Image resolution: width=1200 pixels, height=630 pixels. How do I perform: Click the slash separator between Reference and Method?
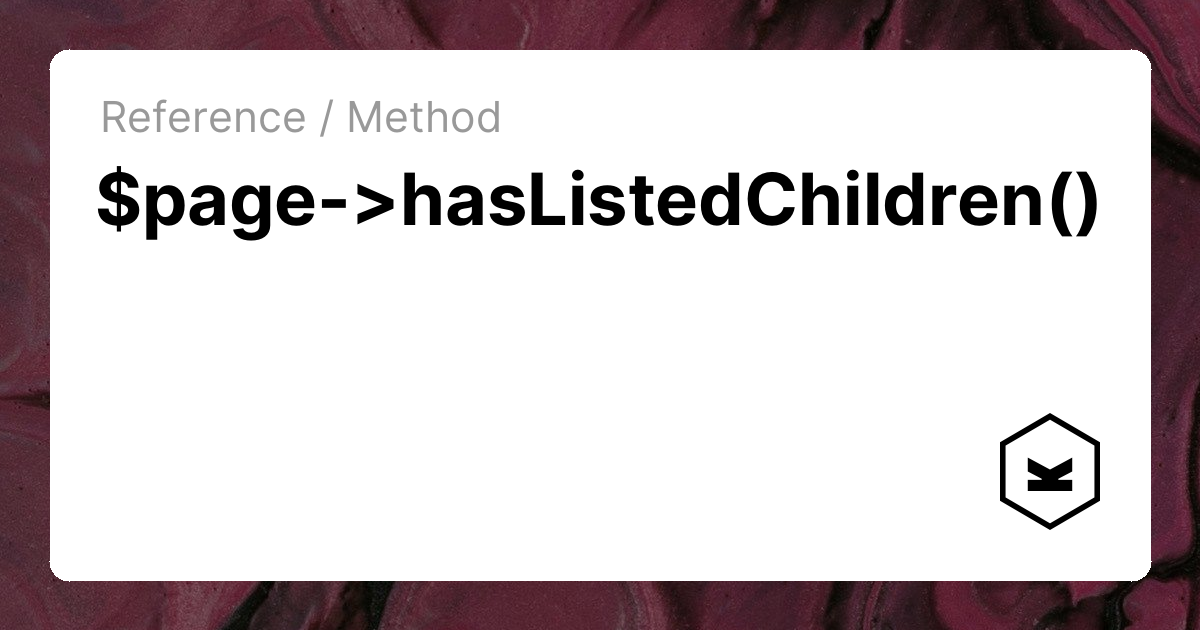(326, 118)
